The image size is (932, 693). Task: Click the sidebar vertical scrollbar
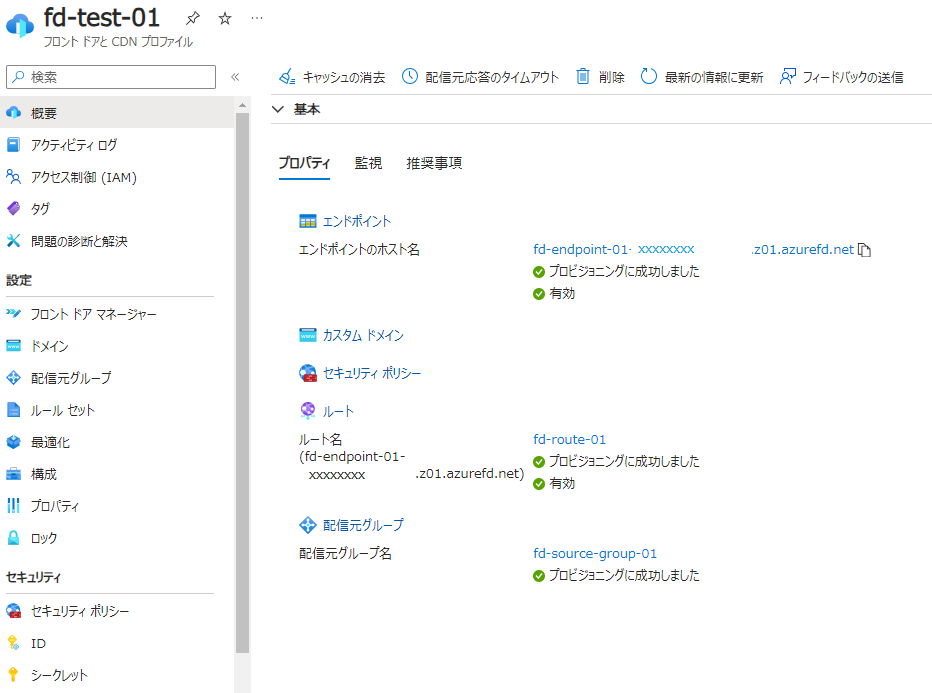point(242,383)
